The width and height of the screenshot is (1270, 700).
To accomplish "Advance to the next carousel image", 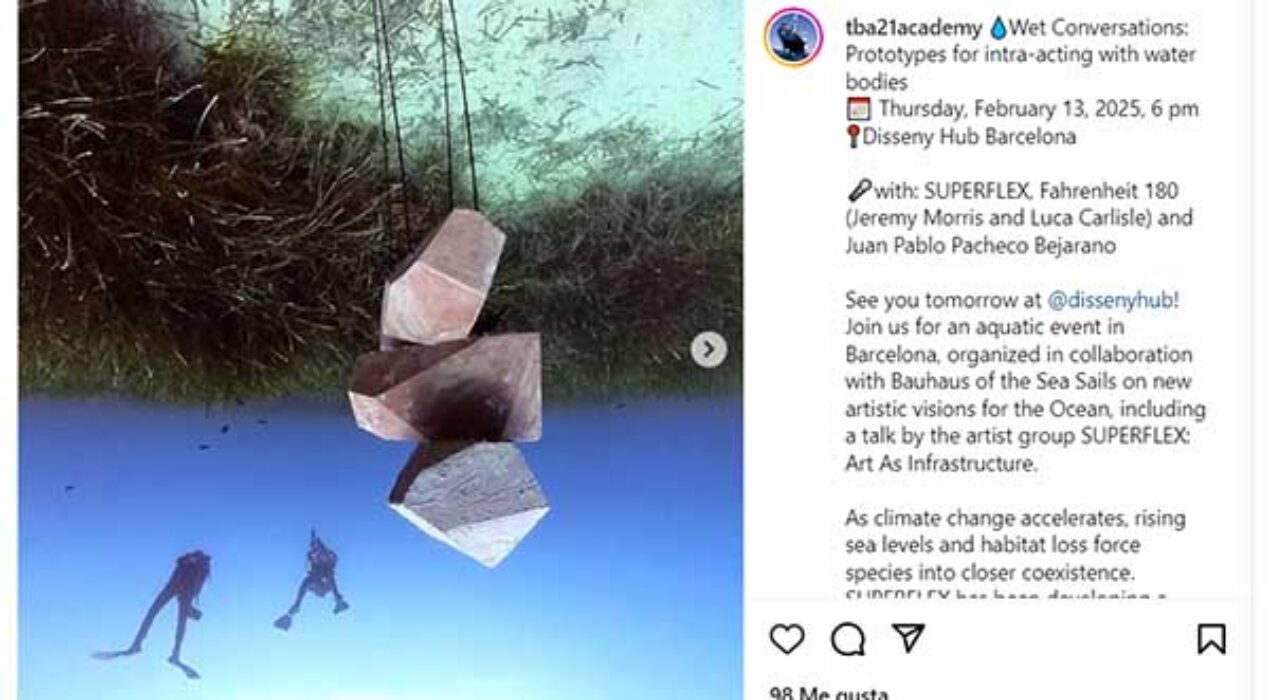I will [x=709, y=349].
